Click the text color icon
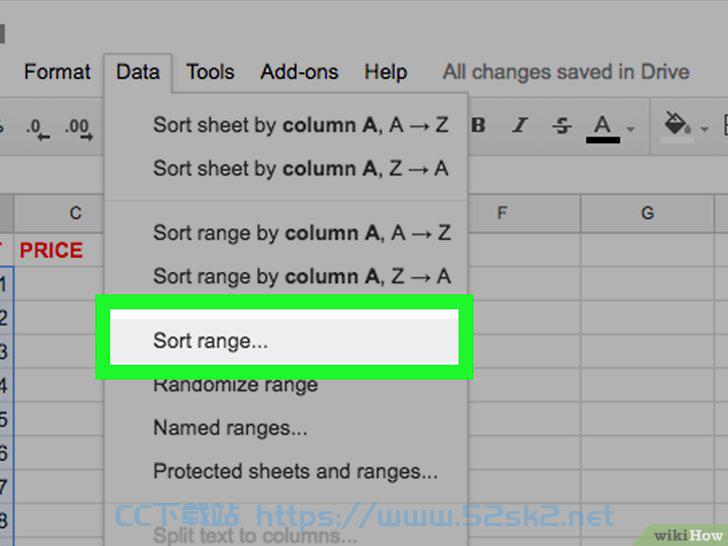728x546 pixels. coord(603,128)
